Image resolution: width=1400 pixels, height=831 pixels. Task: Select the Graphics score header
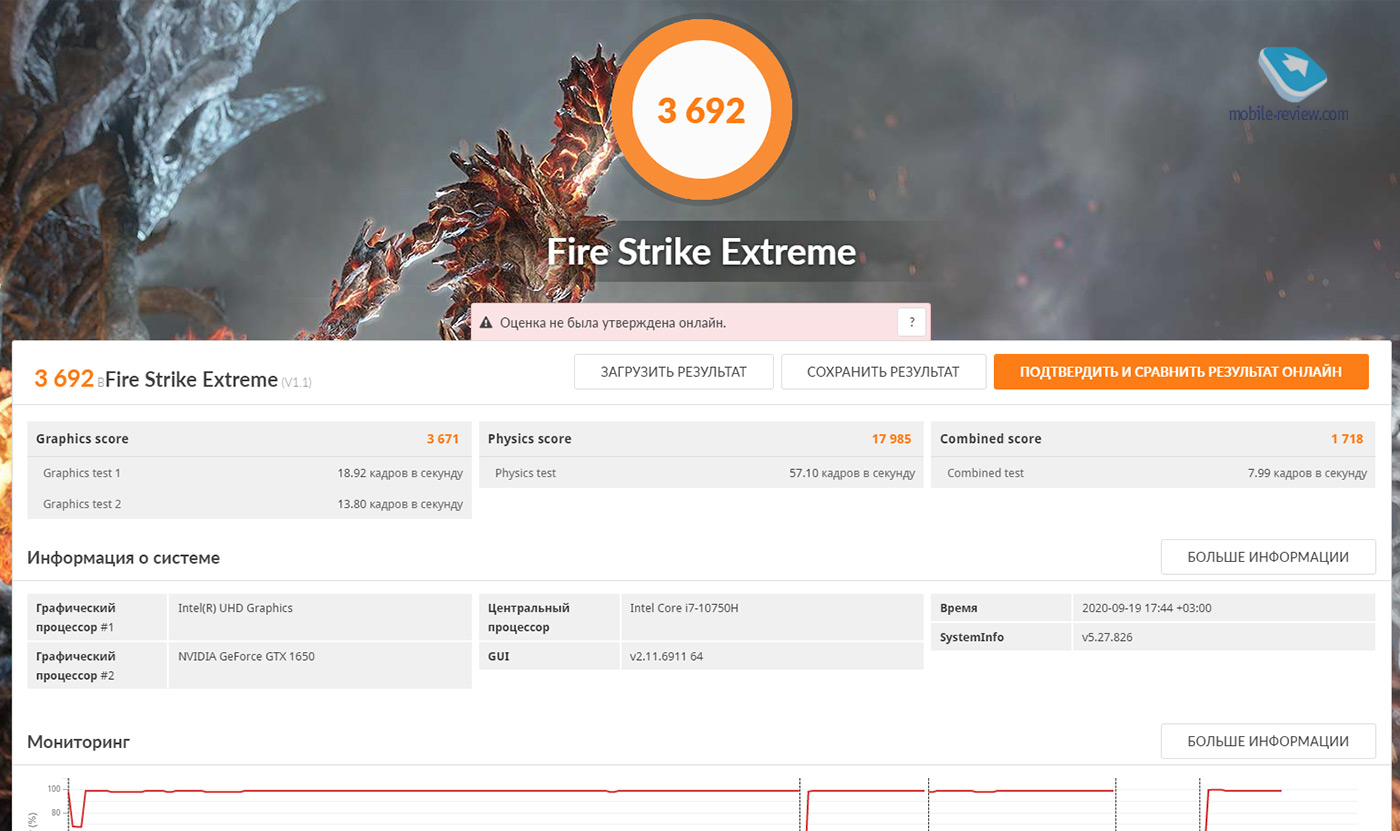tap(82, 439)
